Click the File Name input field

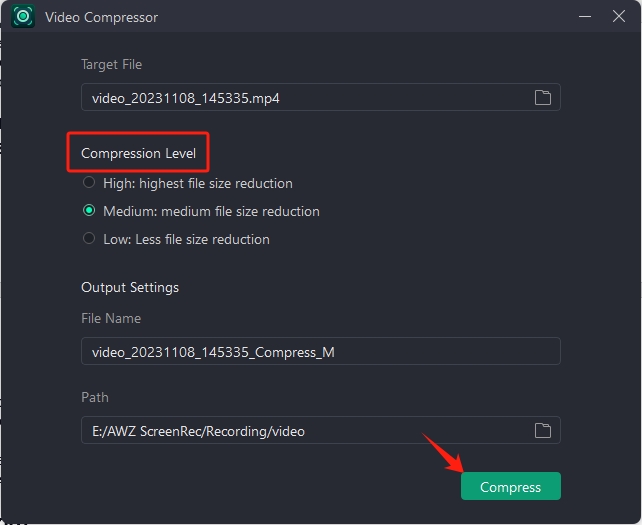321,351
